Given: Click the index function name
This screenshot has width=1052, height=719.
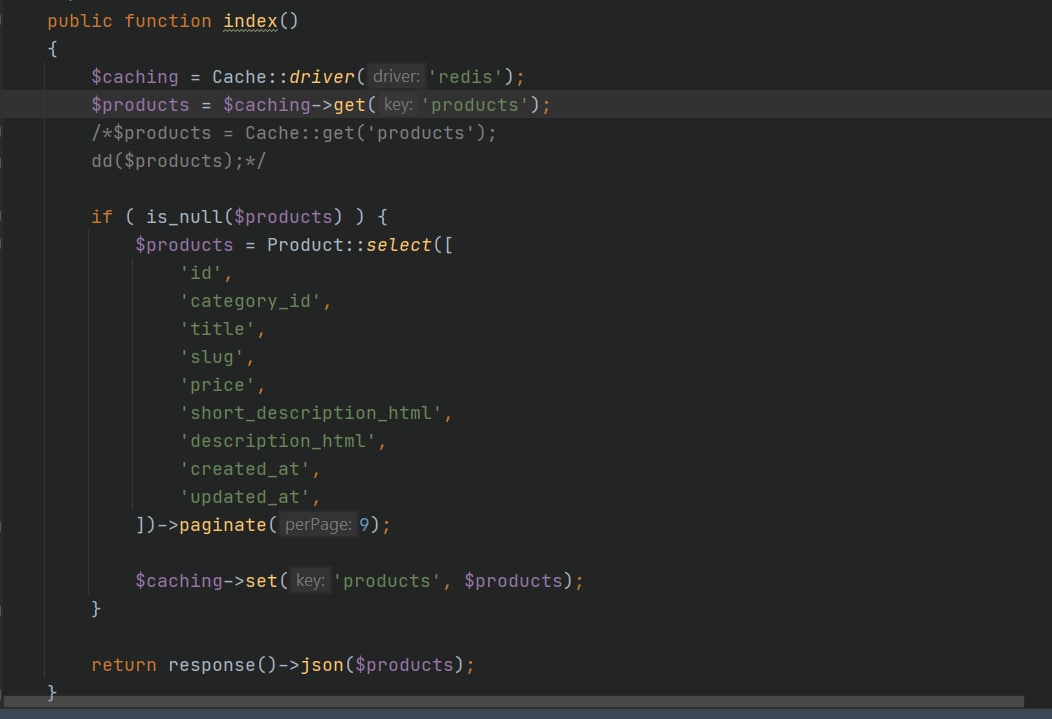Looking at the screenshot, I should (x=250, y=21).
